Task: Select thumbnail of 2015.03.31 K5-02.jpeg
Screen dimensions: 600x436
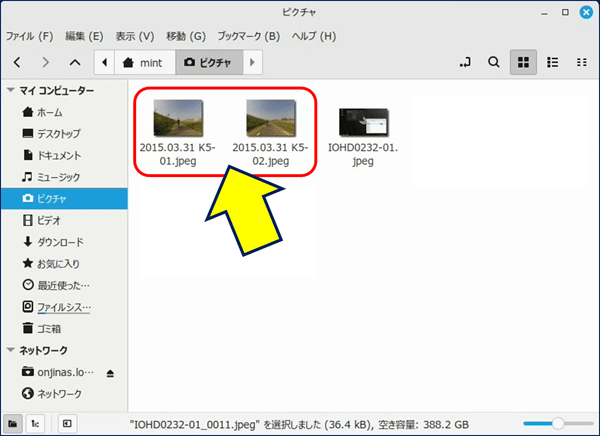Action: [x=271, y=118]
